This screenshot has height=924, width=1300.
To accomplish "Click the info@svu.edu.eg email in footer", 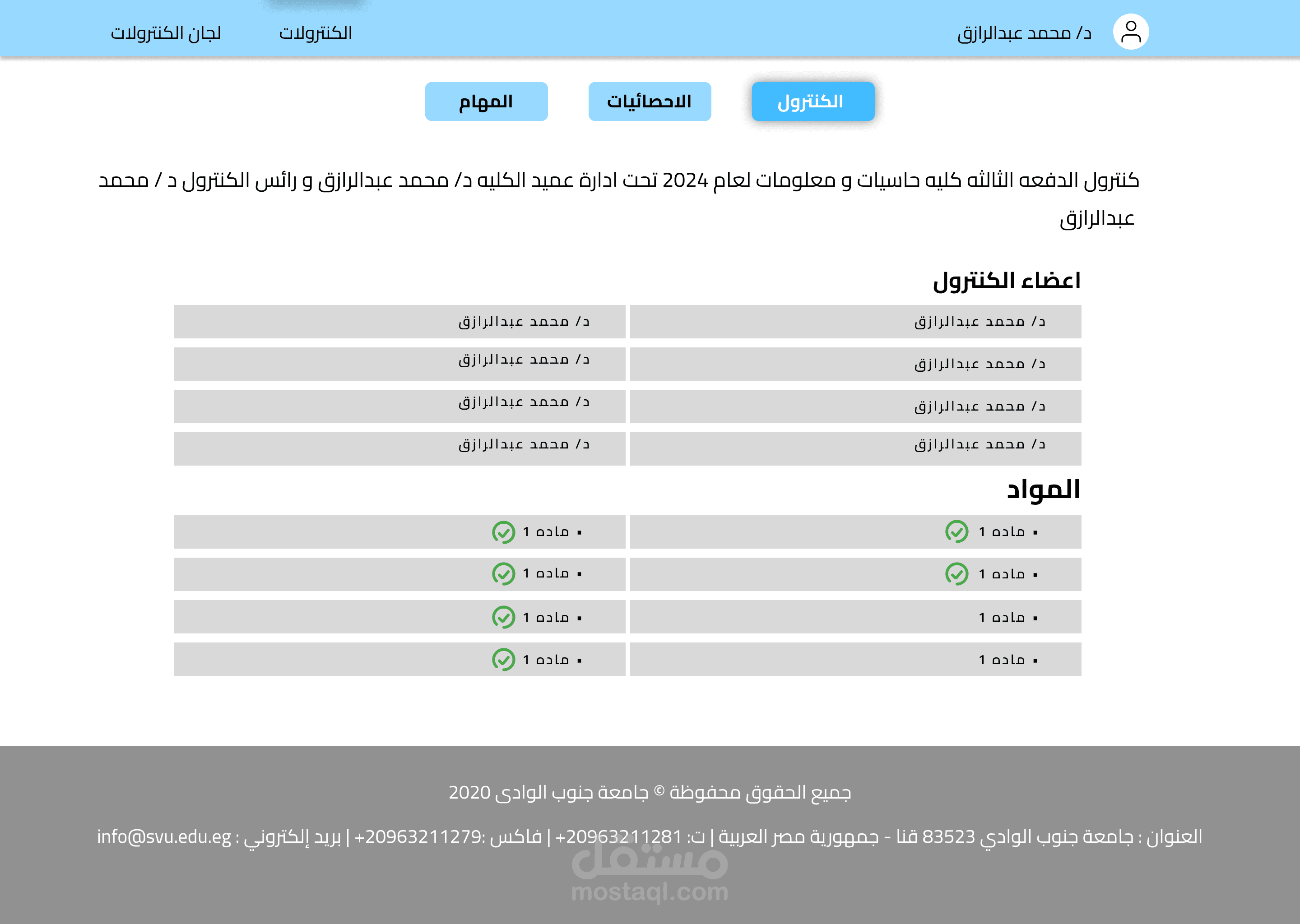I will [164, 836].
